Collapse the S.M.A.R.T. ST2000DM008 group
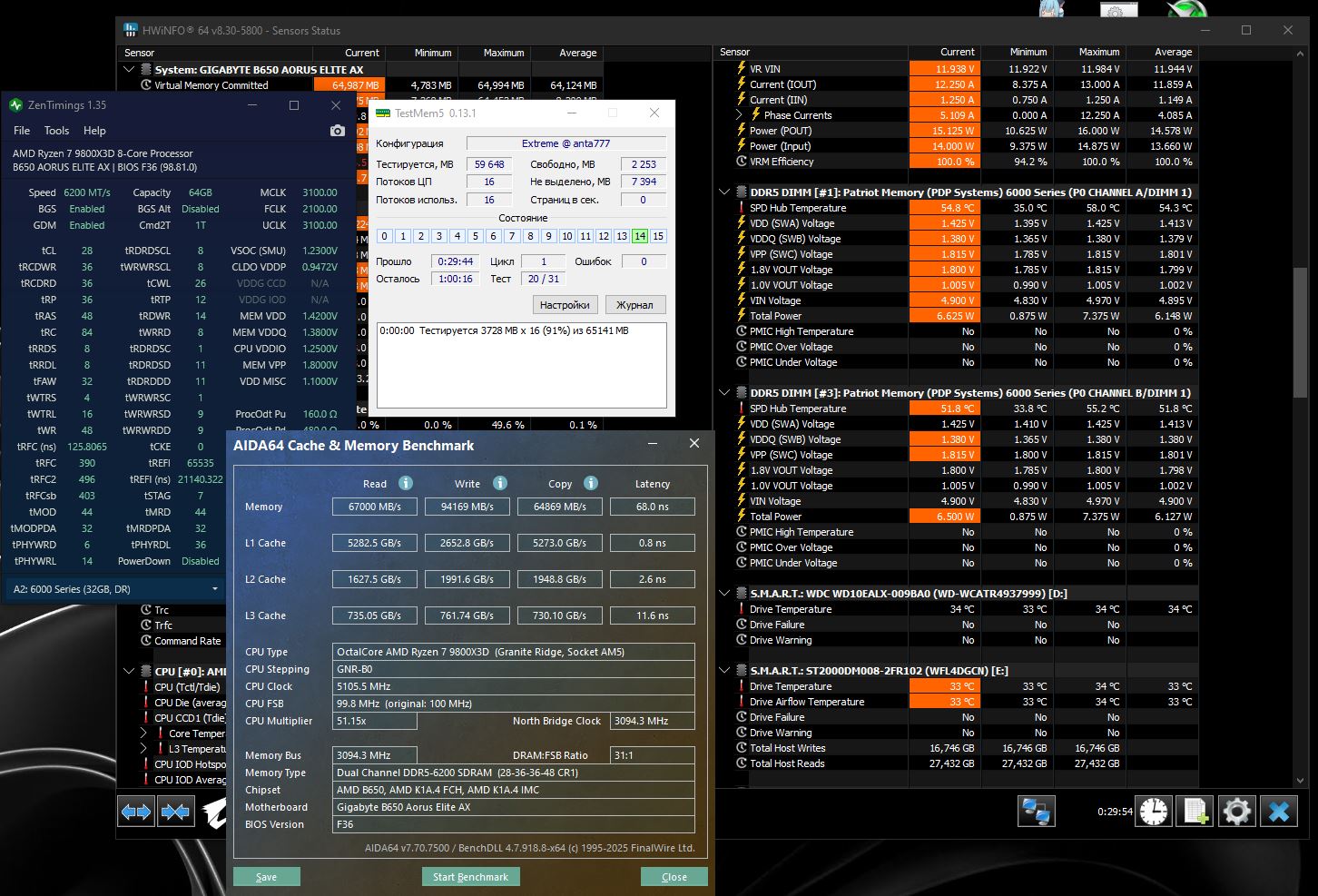The image size is (1318, 896). click(x=724, y=671)
